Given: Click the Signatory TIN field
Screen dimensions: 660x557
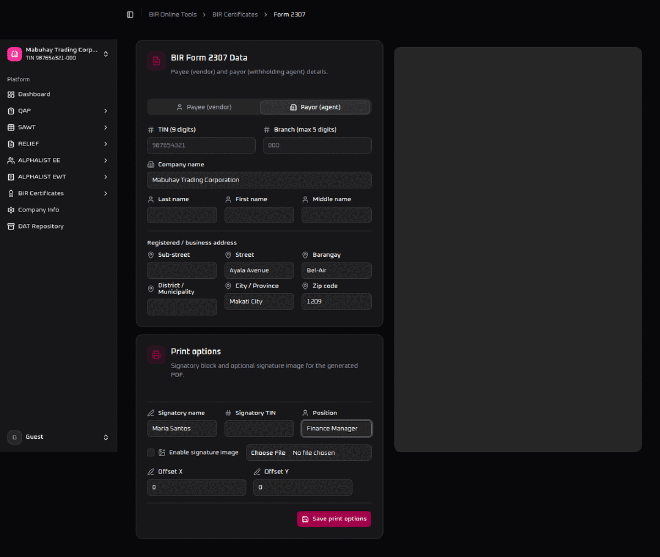Looking at the screenshot, I should (x=259, y=429).
